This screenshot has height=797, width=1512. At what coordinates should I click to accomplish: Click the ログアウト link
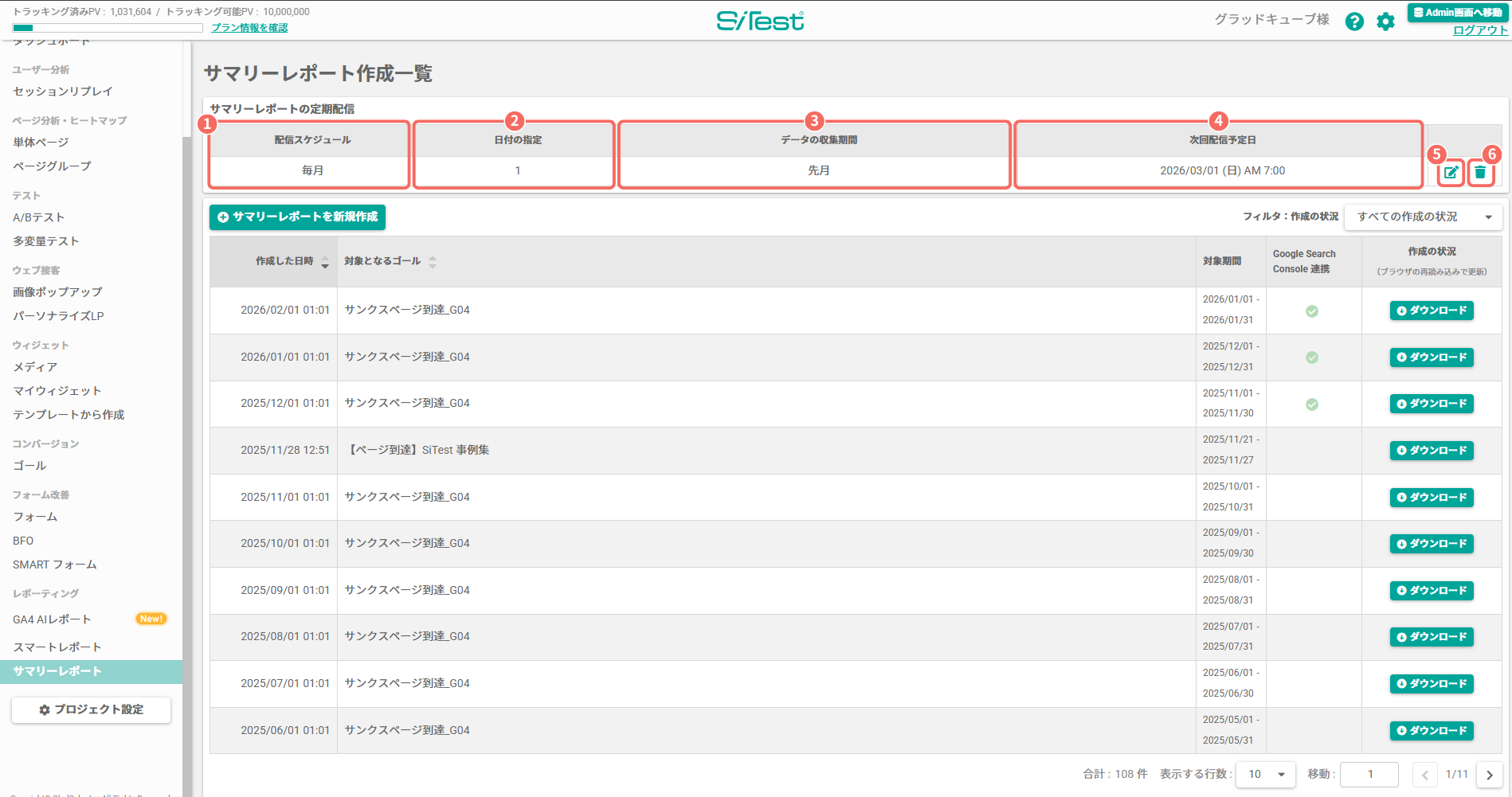coord(1480,30)
